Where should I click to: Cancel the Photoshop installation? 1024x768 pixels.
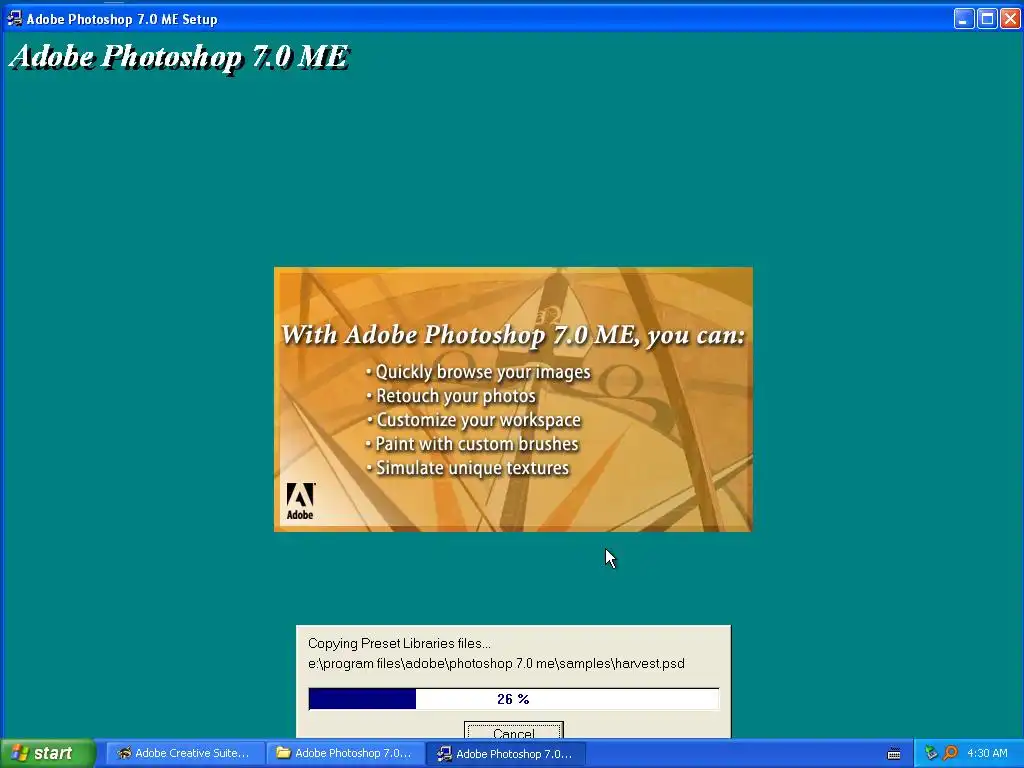pyautogui.click(x=513, y=731)
